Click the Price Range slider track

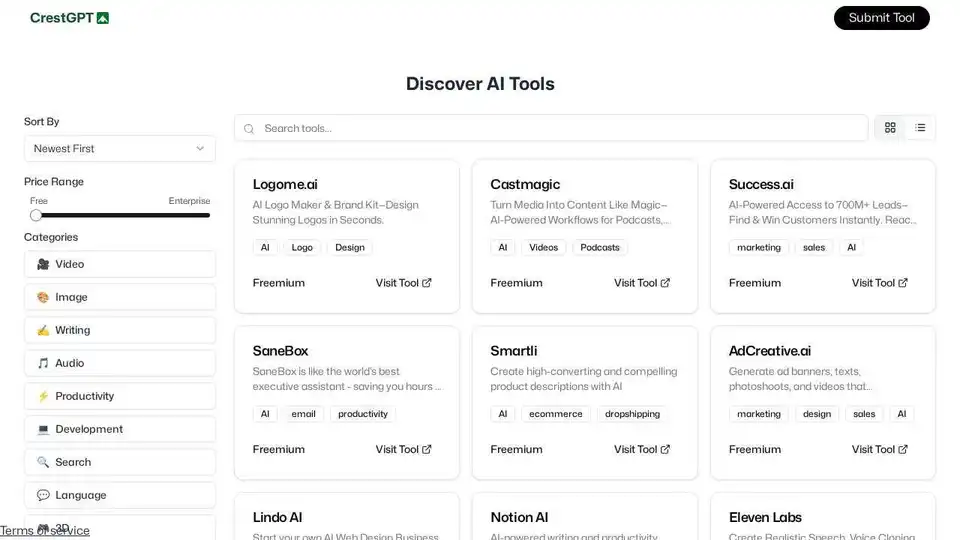pyautogui.click(x=120, y=216)
